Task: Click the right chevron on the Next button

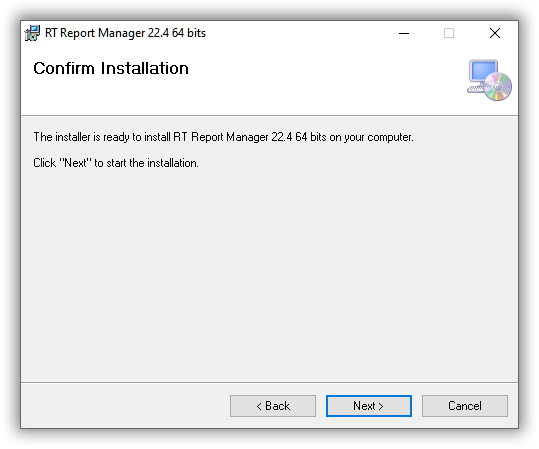Action: pyautogui.click(x=381, y=406)
